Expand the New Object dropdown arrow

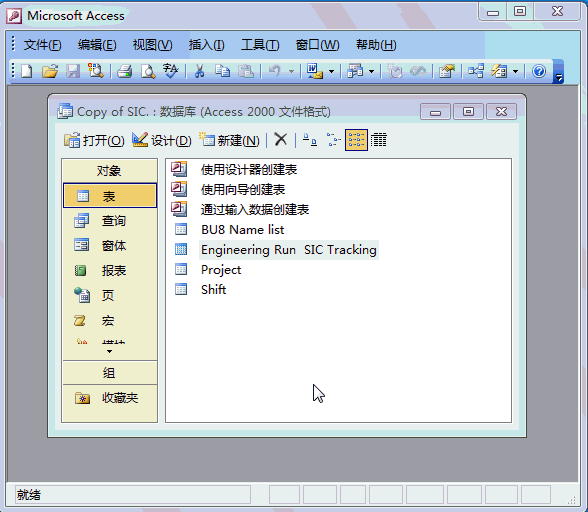click(x=516, y=71)
